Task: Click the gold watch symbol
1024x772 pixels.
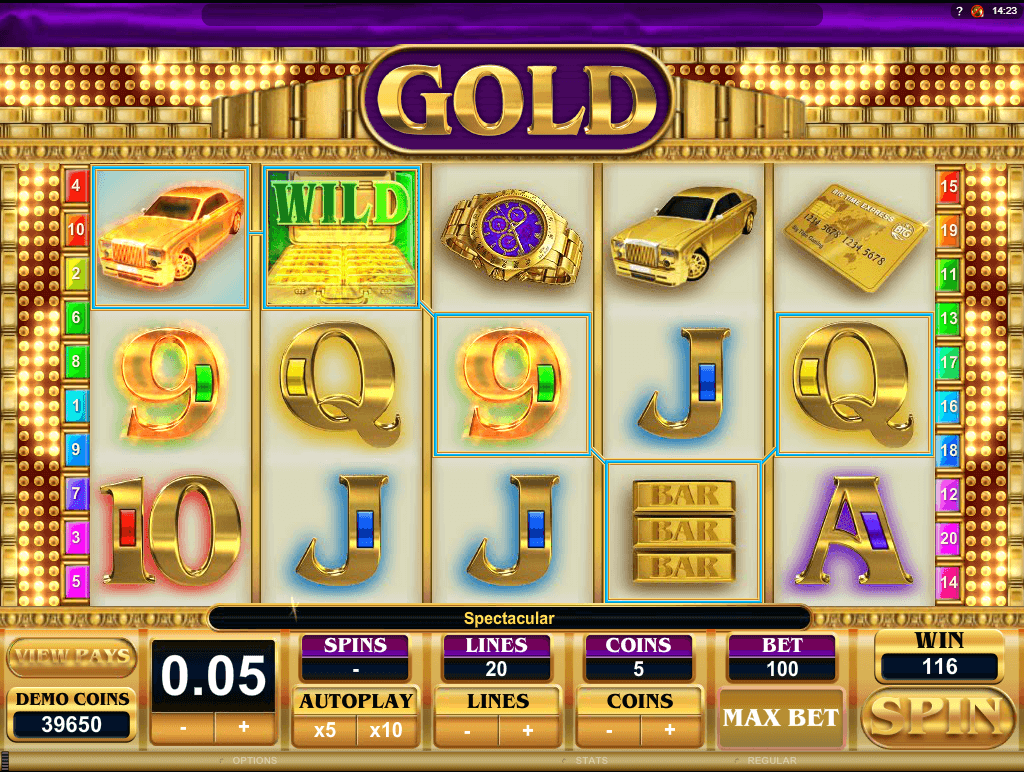Action: (x=511, y=236)
